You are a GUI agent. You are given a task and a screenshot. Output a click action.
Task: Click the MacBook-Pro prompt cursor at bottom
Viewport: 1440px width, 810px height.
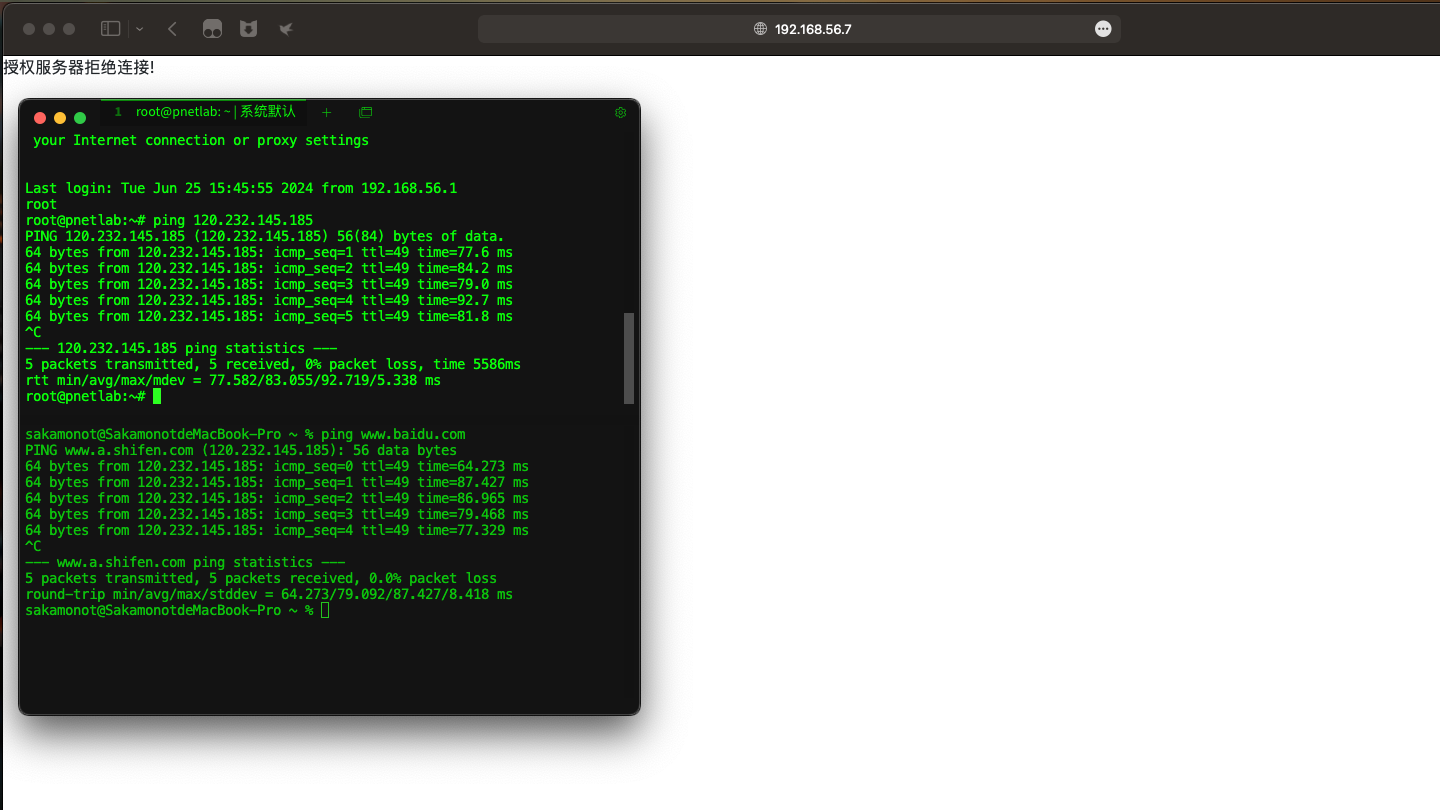pyautogui.click(x=325, y=610)
